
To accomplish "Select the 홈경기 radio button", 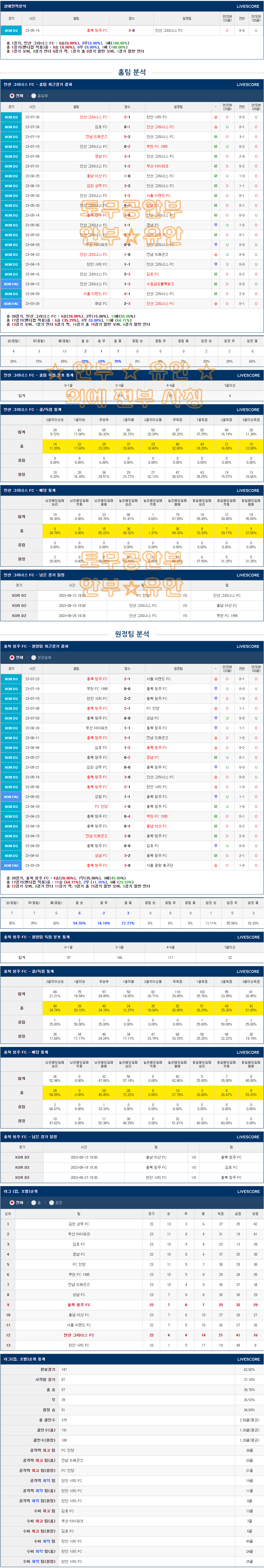I will (x=34, y=96).
